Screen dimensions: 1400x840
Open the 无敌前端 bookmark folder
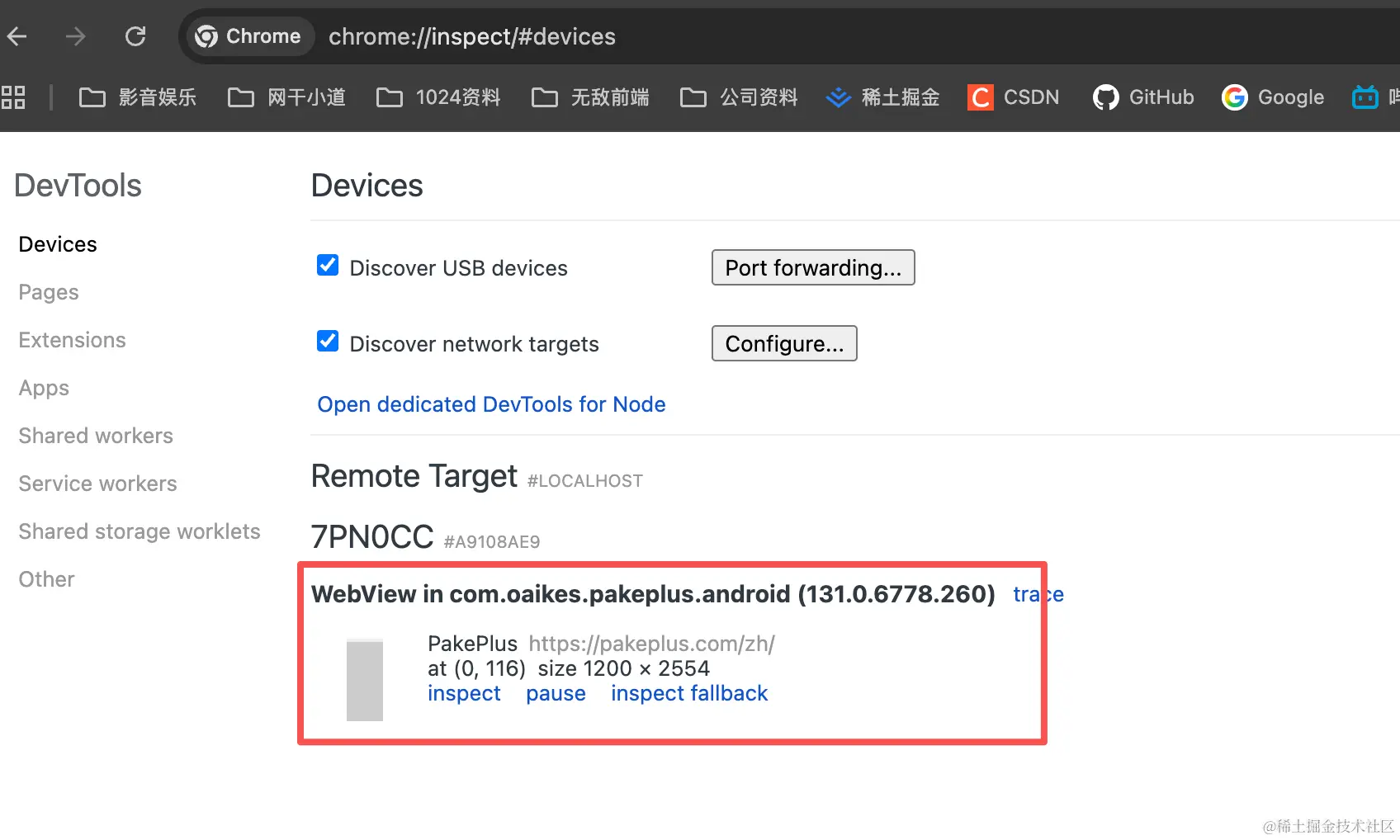(590, 97)
